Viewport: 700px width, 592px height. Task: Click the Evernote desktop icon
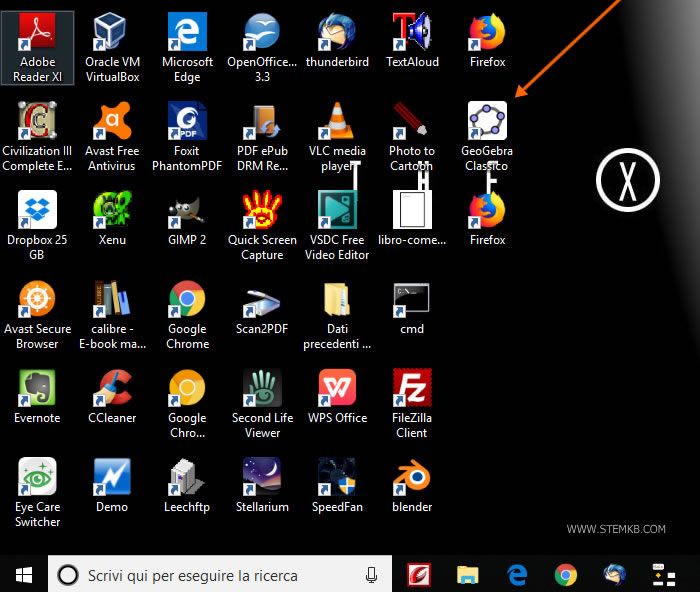click(x=37, y=396)
